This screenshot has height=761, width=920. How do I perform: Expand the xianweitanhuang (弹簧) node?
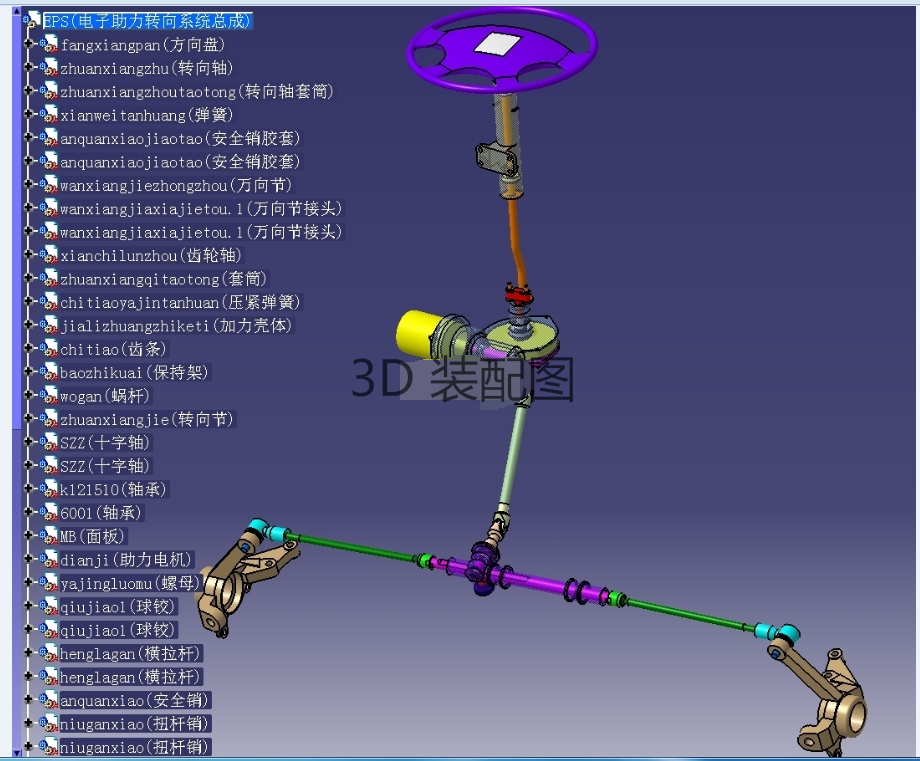tap(28, 114)
